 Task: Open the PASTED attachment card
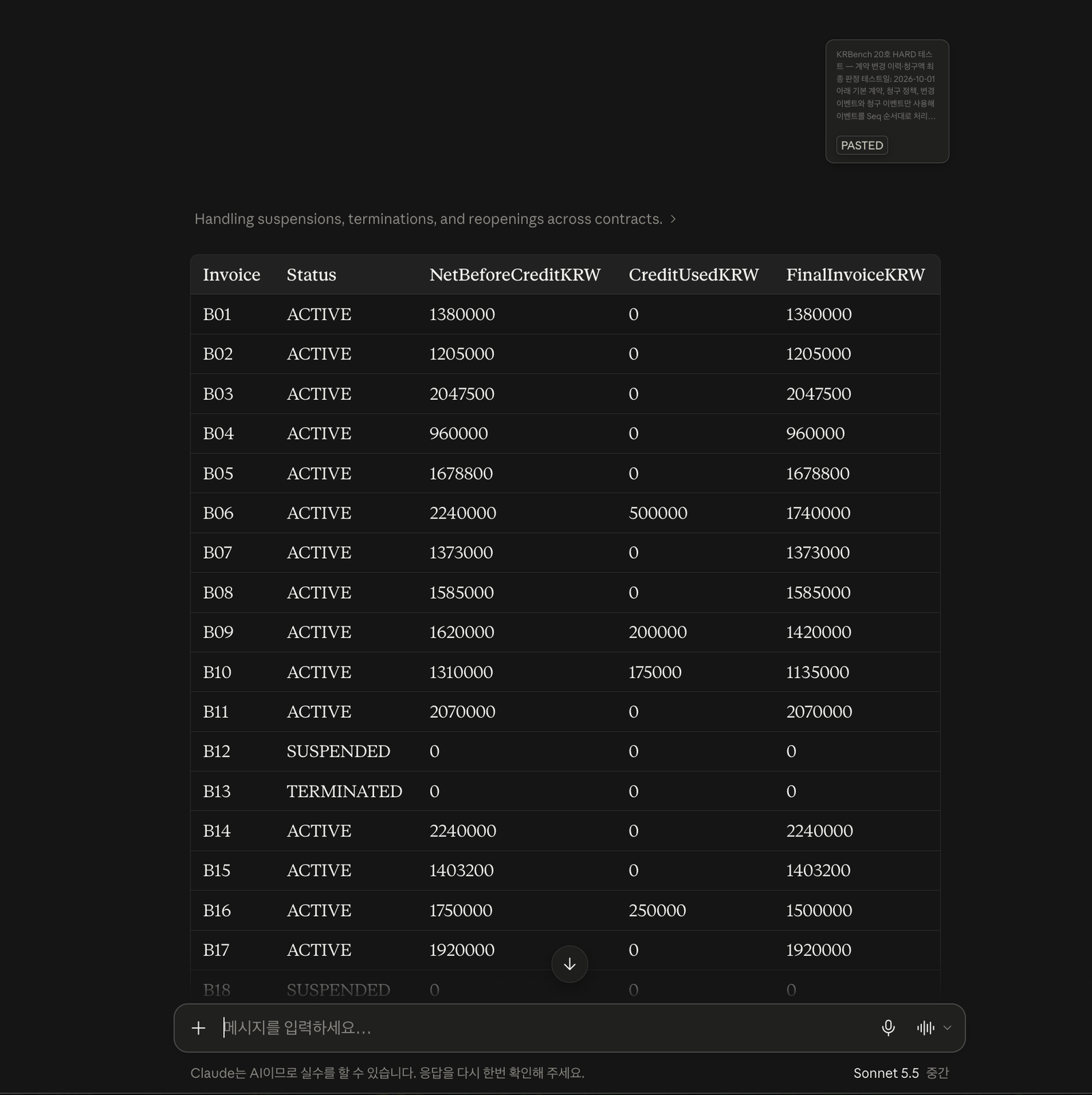click(x=887, y=102)
